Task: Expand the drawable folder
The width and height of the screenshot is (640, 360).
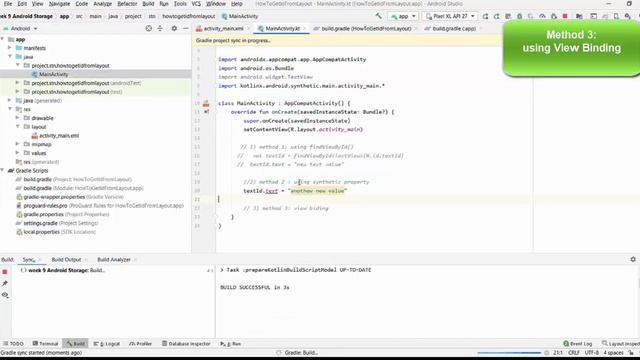Action: click(x=17, y=118)
